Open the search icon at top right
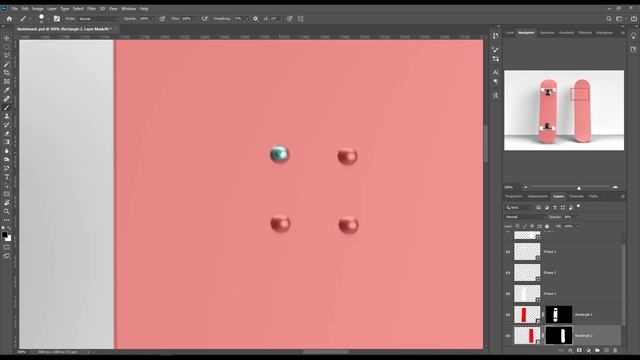This screenshot has height=360, width=640. click(x=609, y=19)
